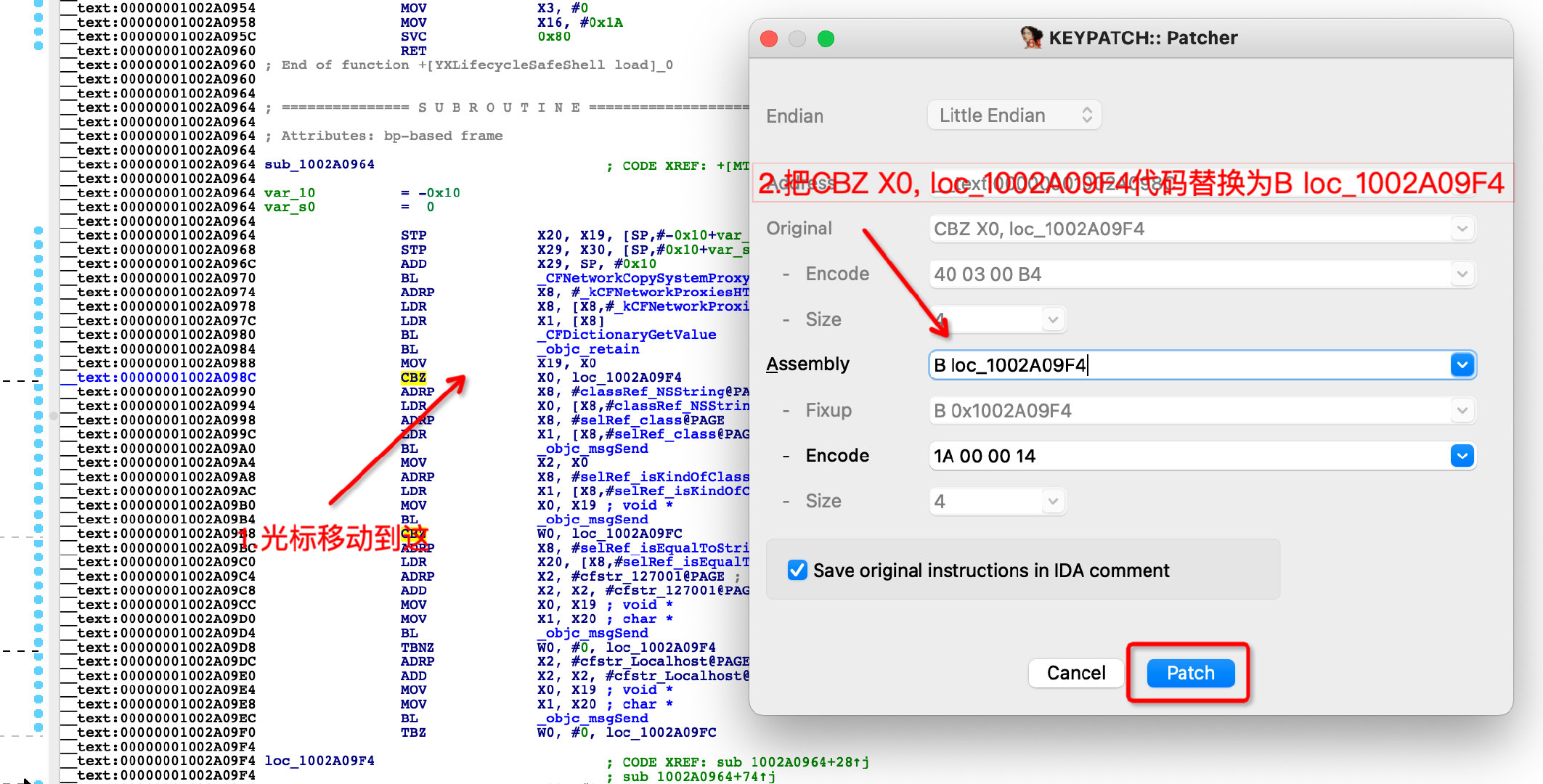Viewport: 1543px width, 784px height.
Task: Click address text:00000001002A0970
Action: pyautogui.click(x=166, y=278)
